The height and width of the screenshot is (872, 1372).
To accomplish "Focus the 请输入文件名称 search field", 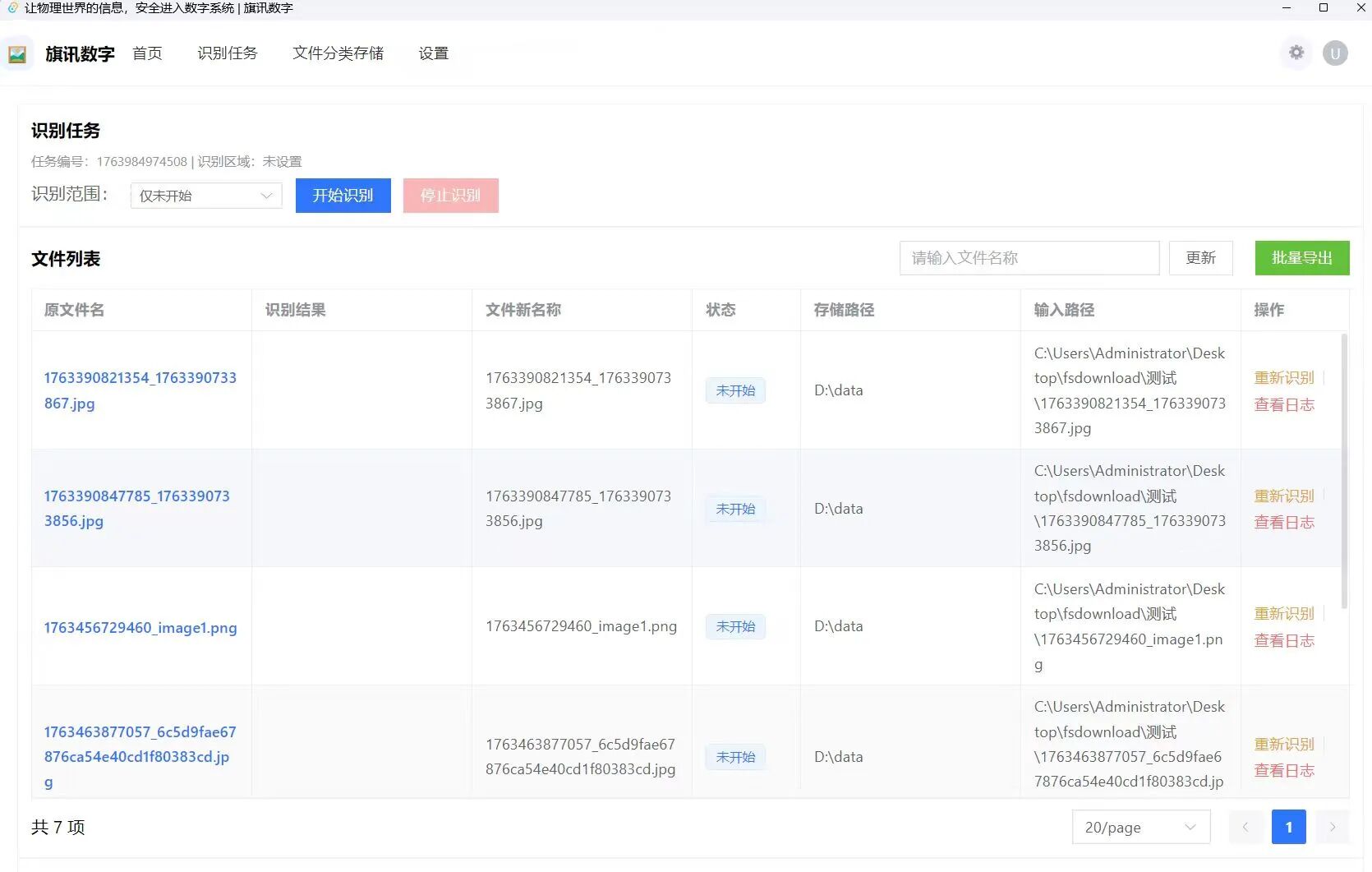I will point(1029,258).
